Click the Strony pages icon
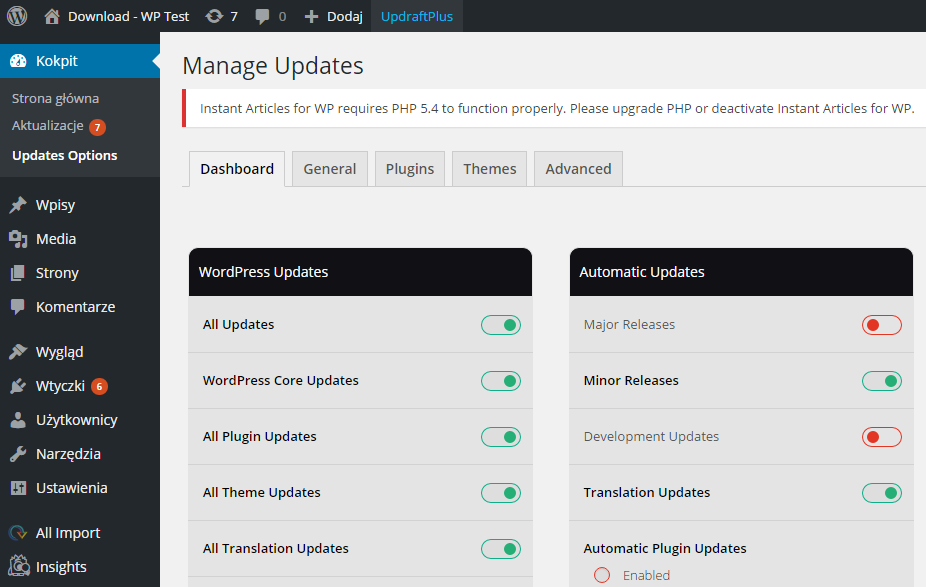The width and height of the screenshot is (926, 587). pyautogui.click(x=18, y=273)
